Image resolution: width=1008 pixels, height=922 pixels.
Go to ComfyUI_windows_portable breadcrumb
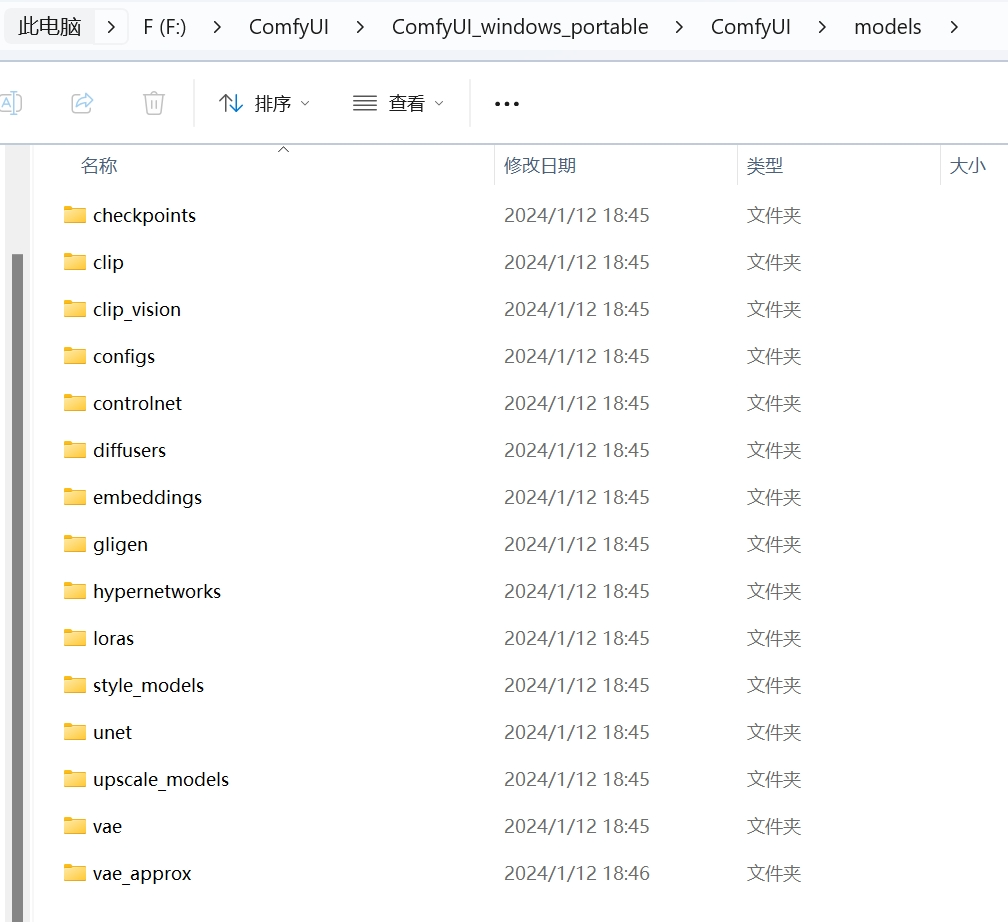[520, 26]
